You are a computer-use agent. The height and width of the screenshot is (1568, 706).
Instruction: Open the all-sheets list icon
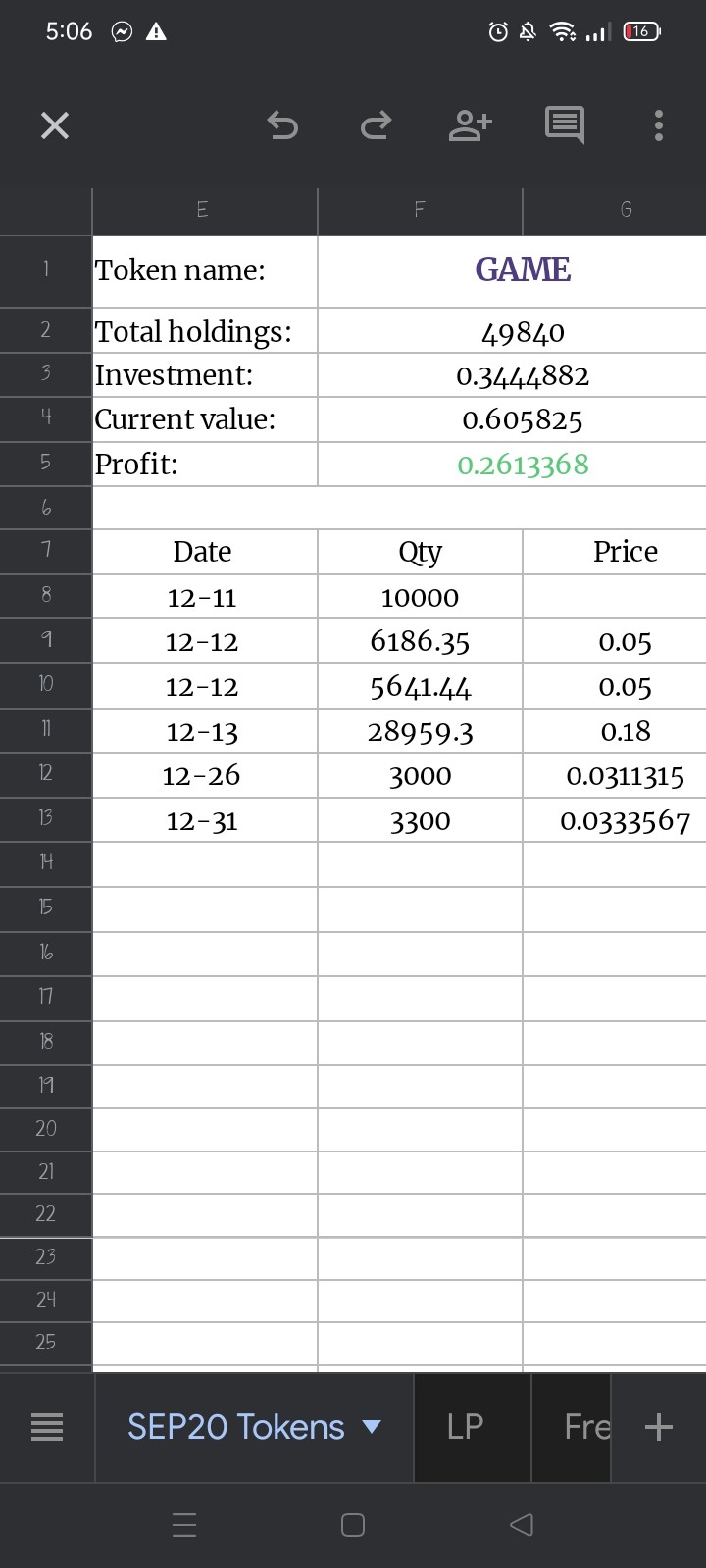click(x=47, y=1427)
